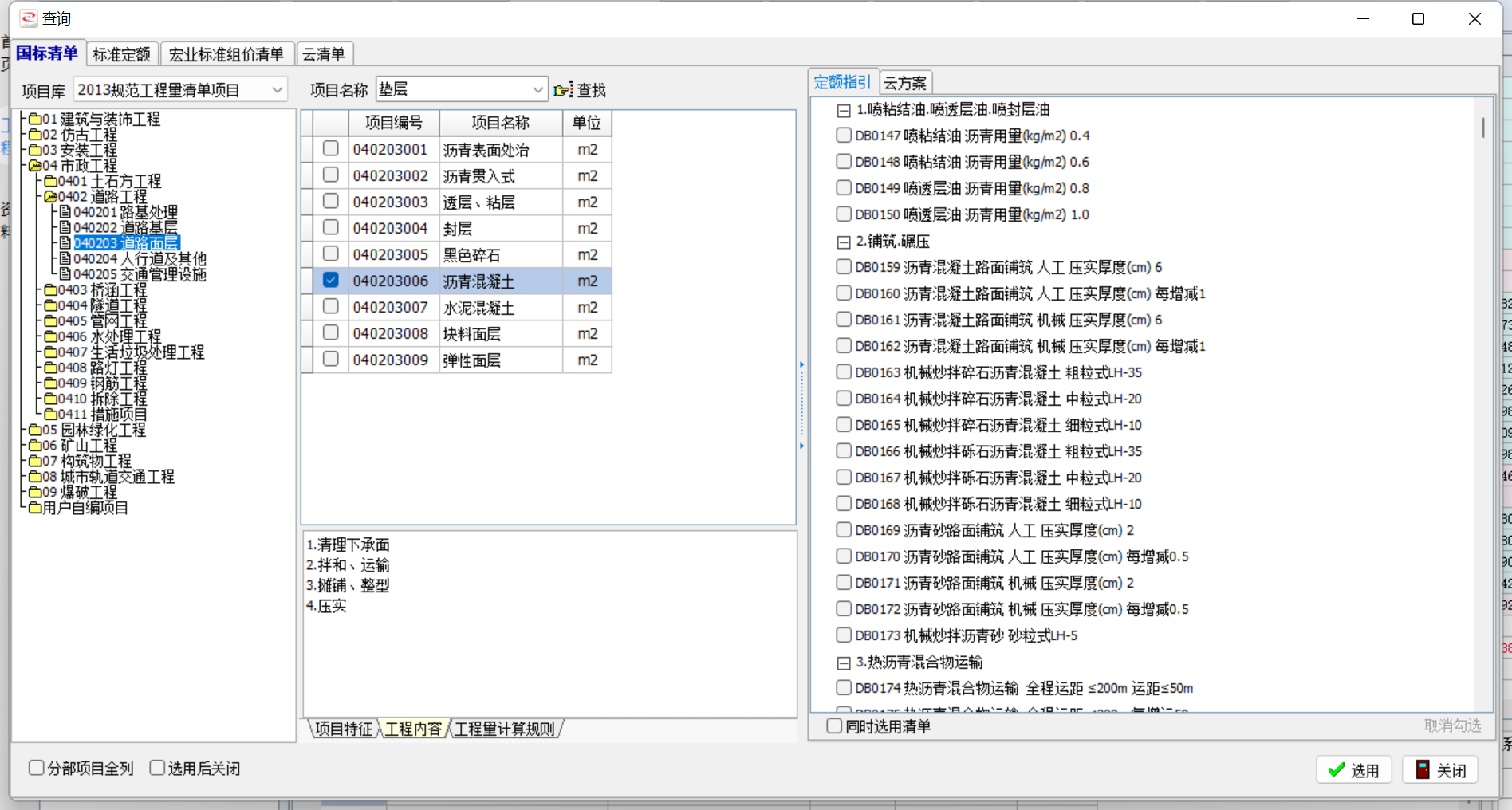This screenshot has width=1512, height=810.
Task: Click the red door icon on 关闭 button
Action: click(x=1423, y=769)
